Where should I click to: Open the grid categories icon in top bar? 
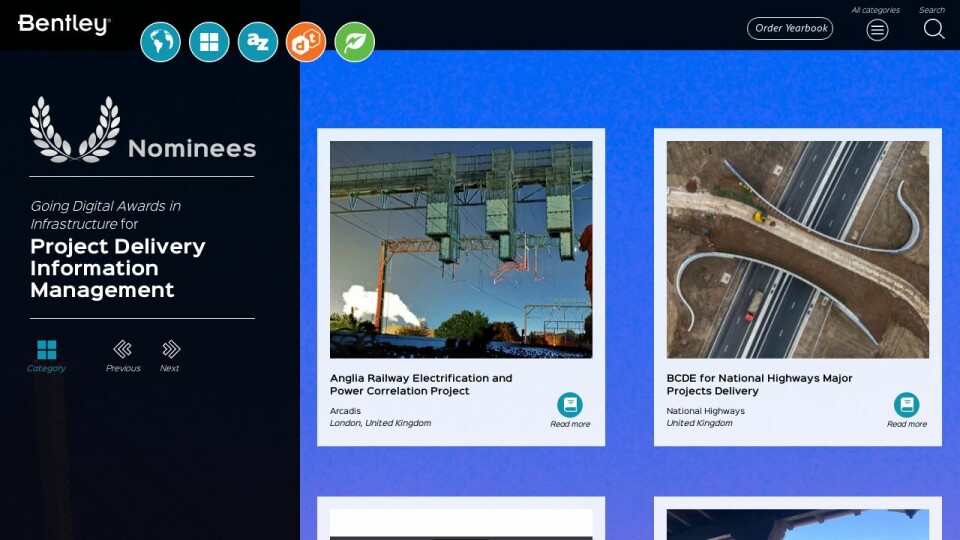209,42
